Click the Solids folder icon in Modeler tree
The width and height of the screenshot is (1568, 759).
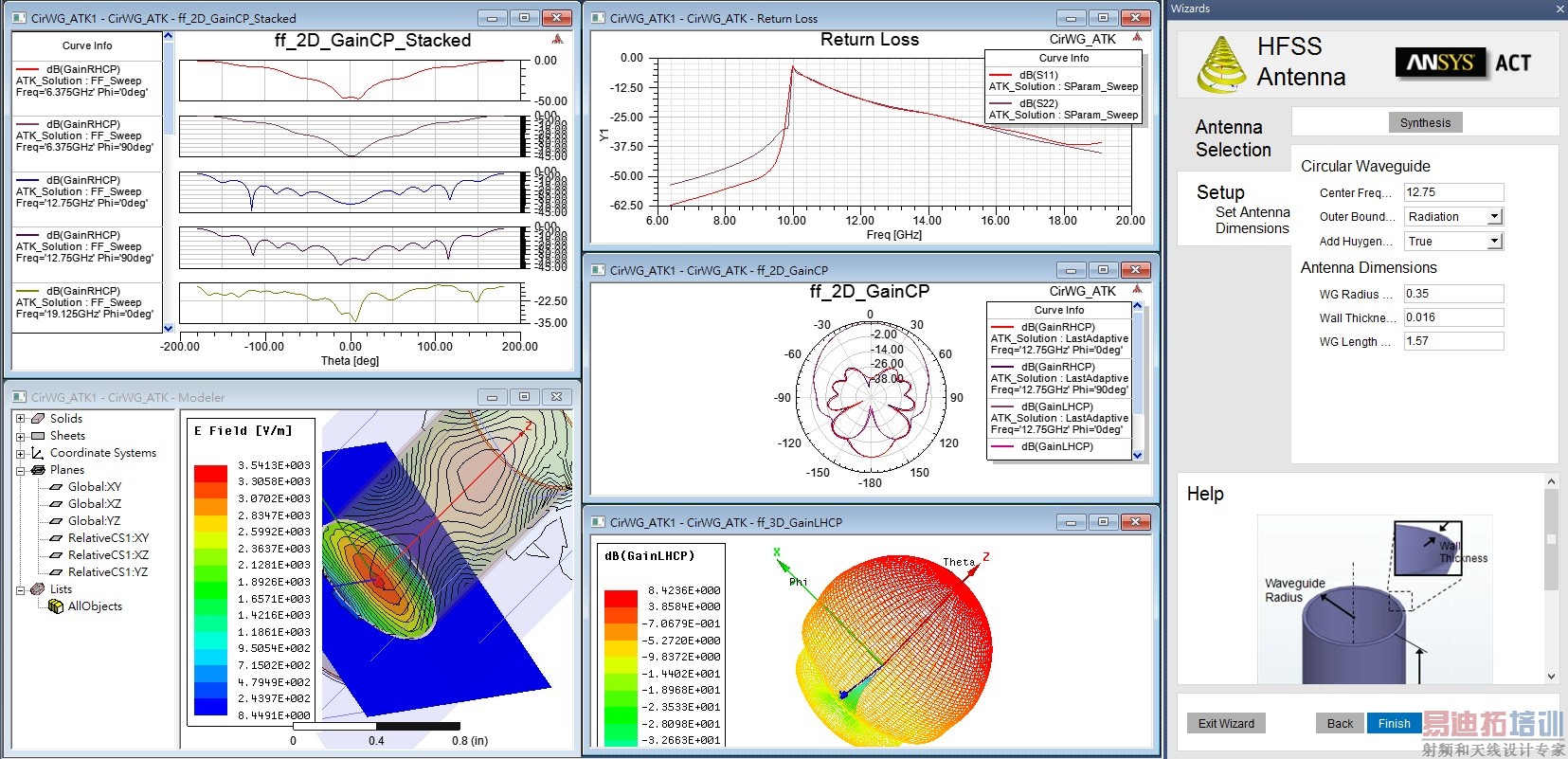coord(38,418)
